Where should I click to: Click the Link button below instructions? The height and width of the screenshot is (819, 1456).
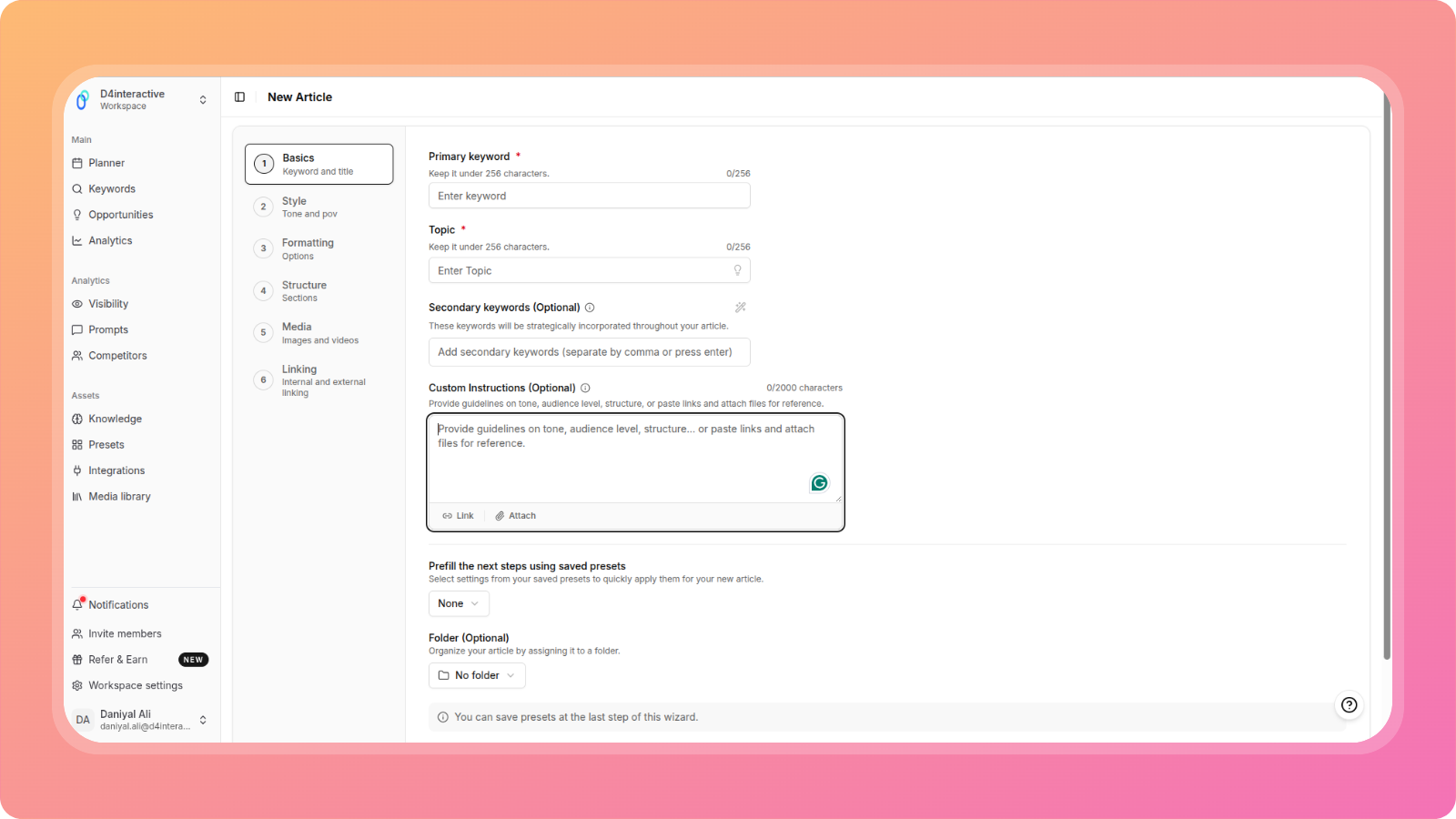point(458,516)
